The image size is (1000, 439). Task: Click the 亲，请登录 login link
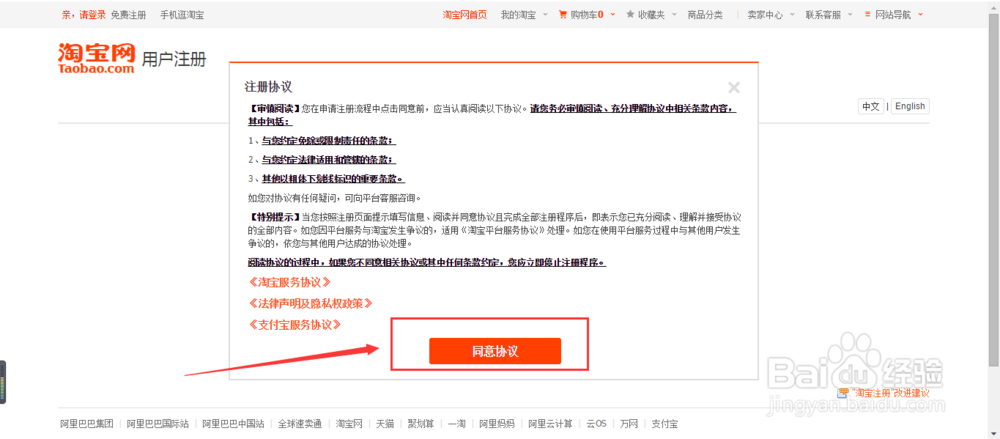(84, 15)
